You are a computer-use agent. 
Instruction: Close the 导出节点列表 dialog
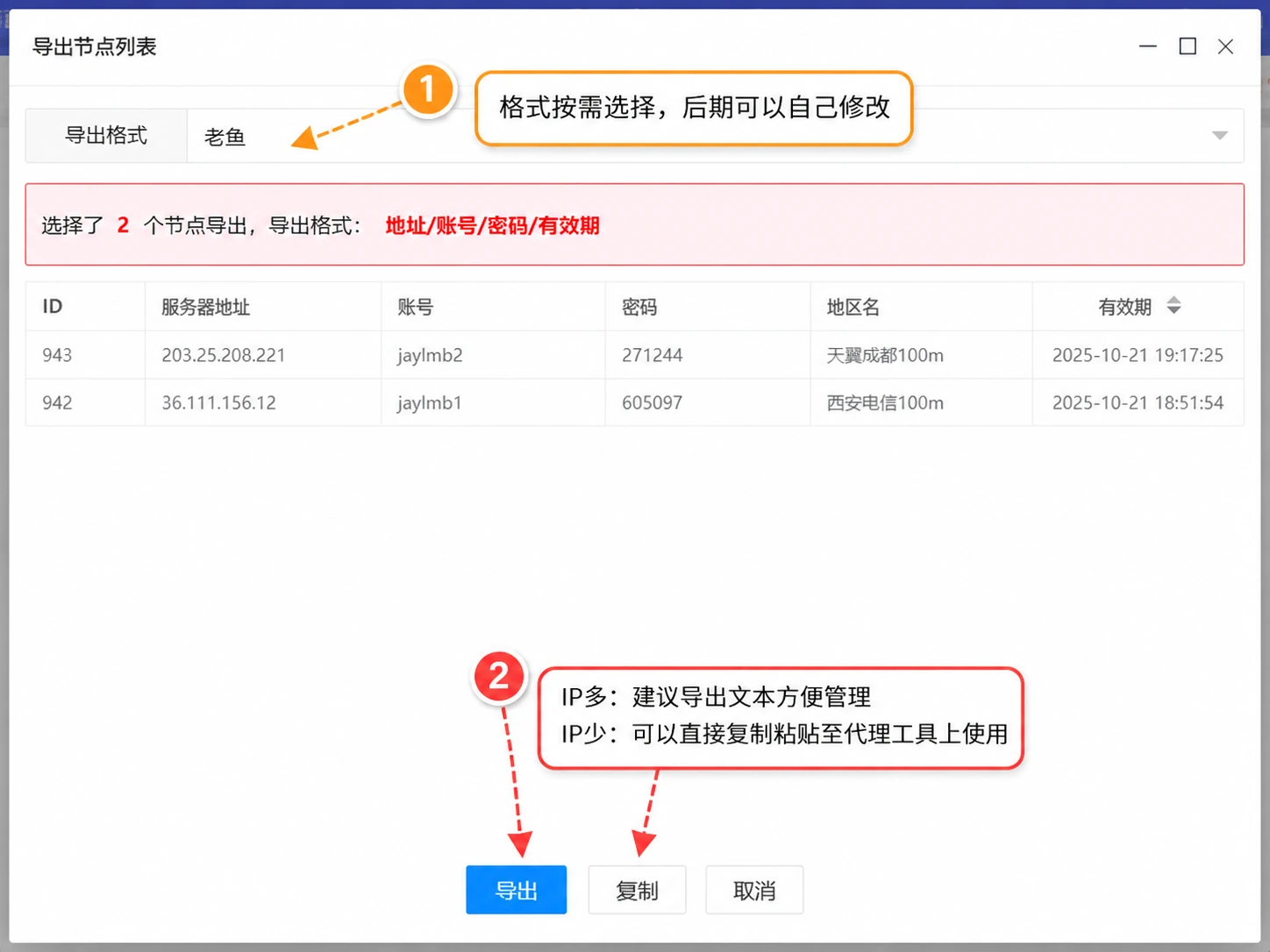point(1225,46)
